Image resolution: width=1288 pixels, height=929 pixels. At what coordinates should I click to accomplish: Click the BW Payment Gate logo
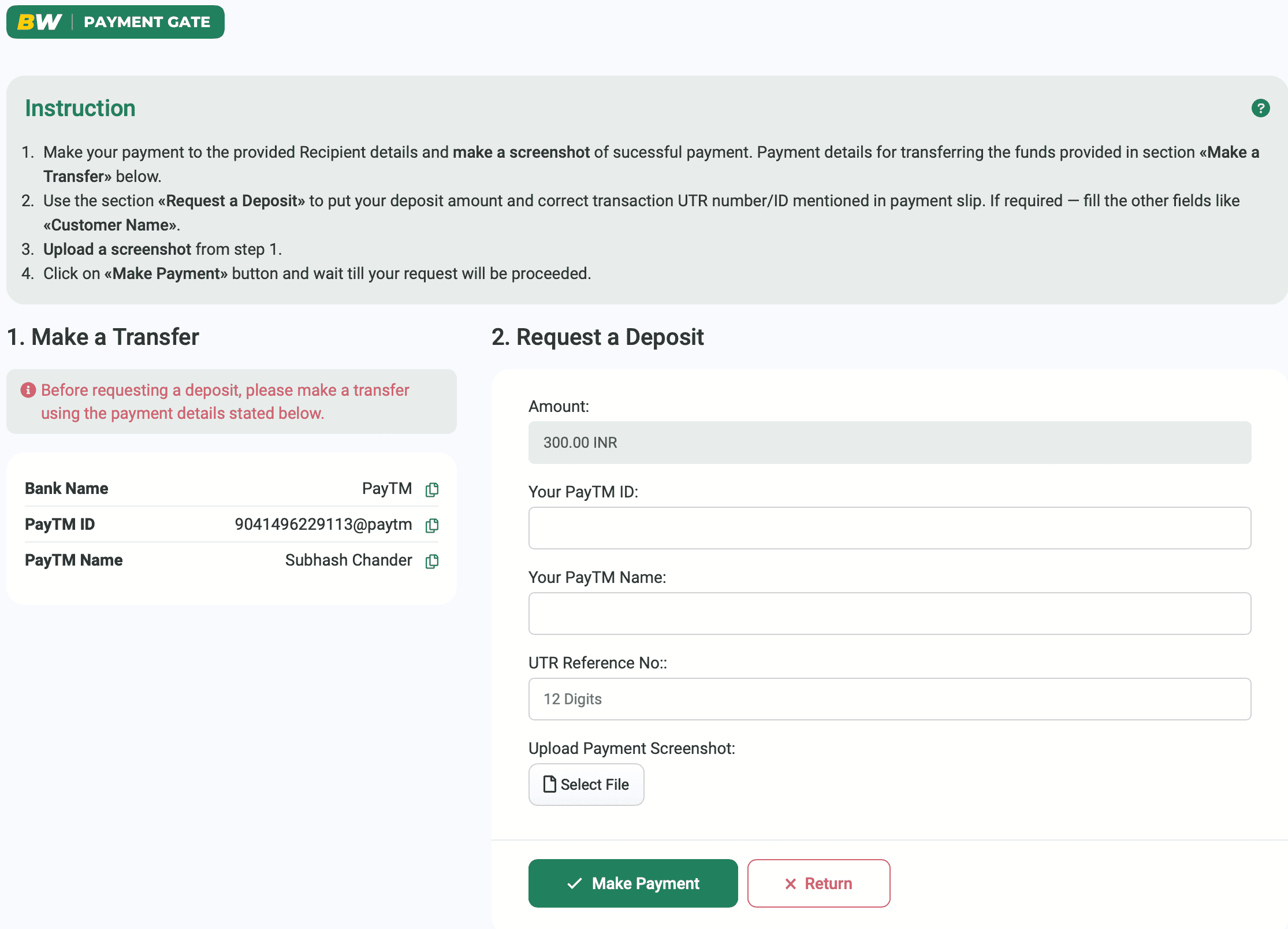coord(116,22)
